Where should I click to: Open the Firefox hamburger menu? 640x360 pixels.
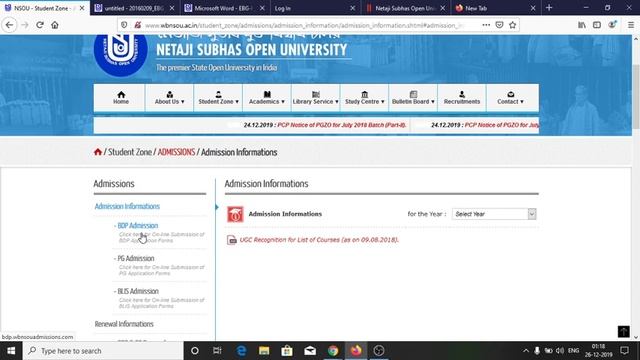tap(631, 25)
